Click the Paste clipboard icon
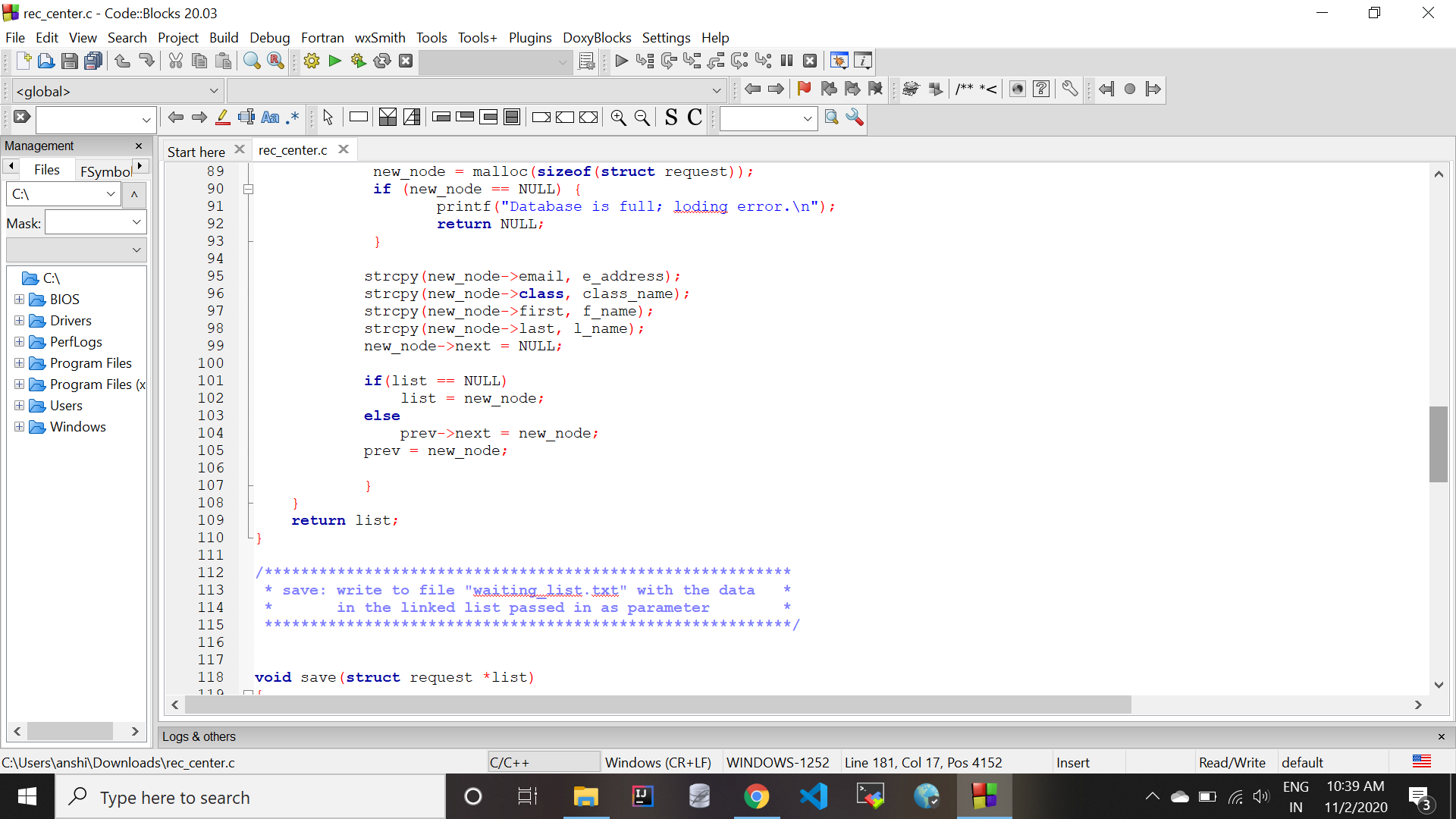The image size is (1456, 819). (x=223, y=61)
